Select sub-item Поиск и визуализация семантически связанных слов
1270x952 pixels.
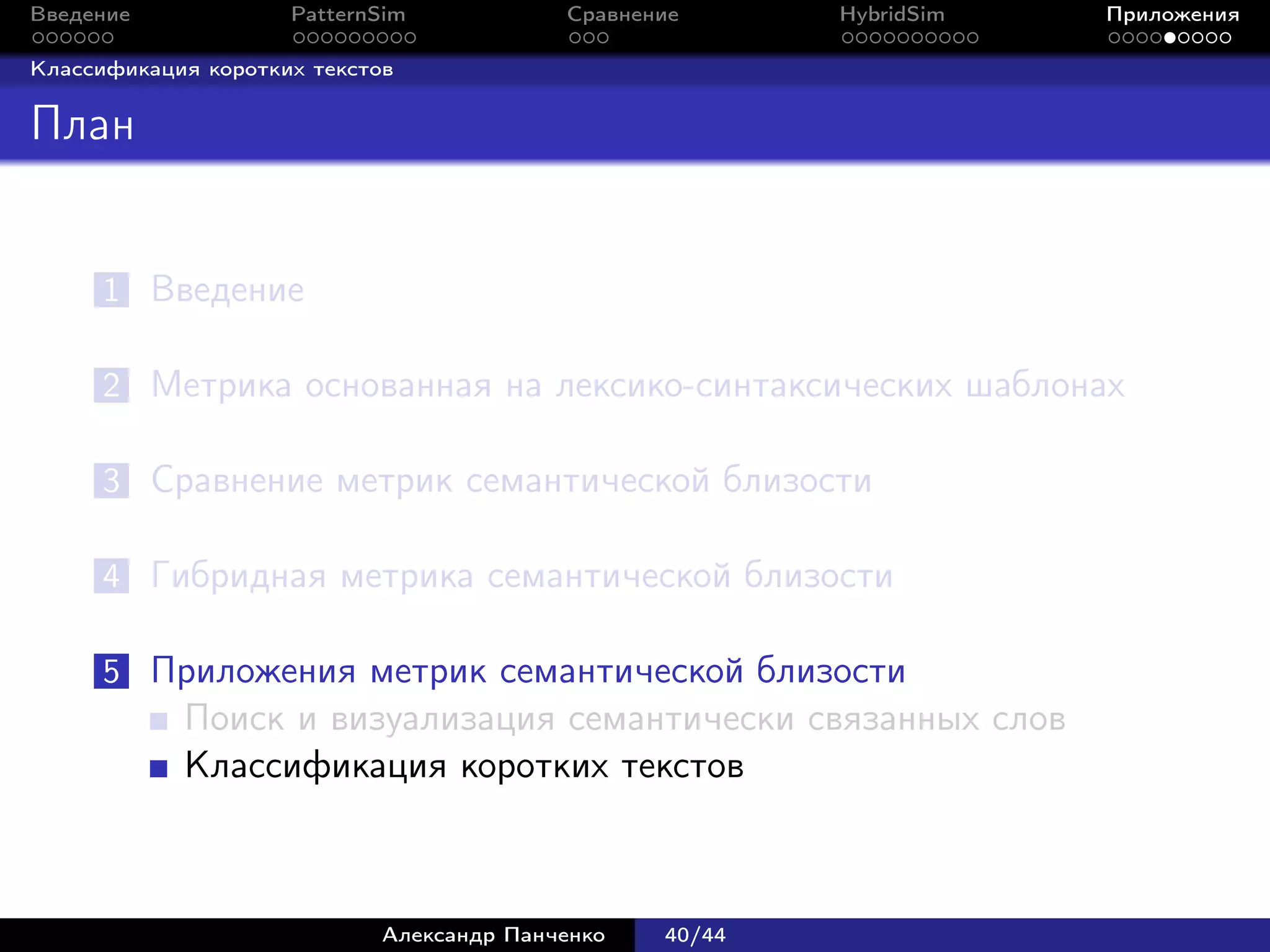click(626, 720)
